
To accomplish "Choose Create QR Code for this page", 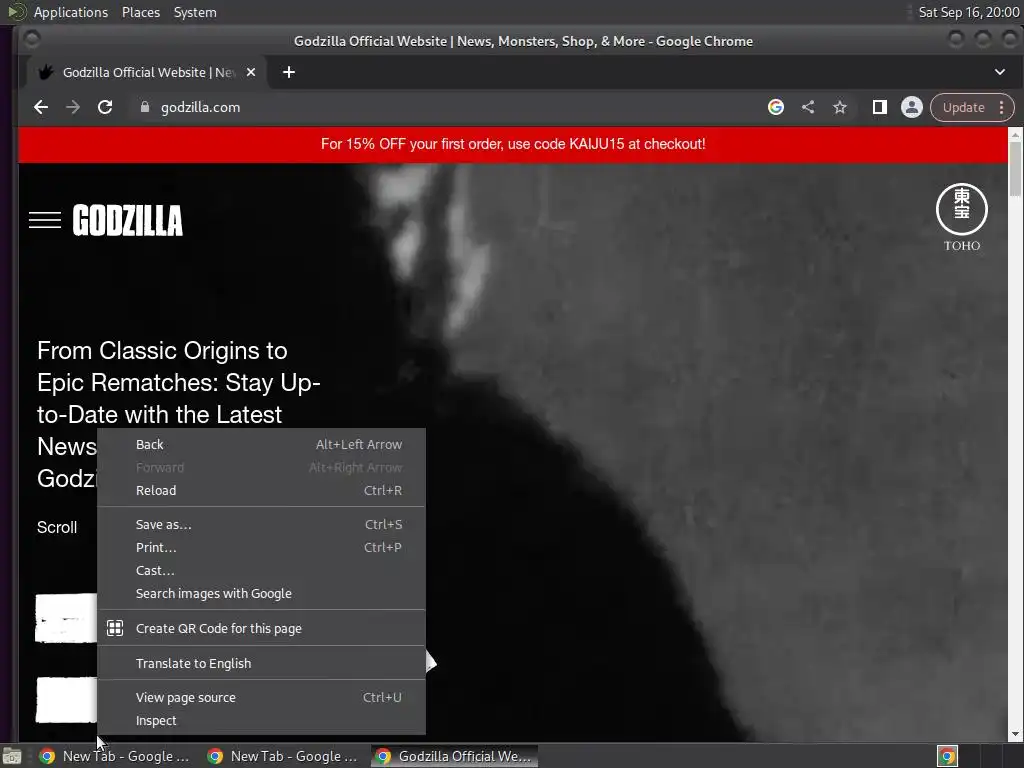I will click(x=261, y=628).
